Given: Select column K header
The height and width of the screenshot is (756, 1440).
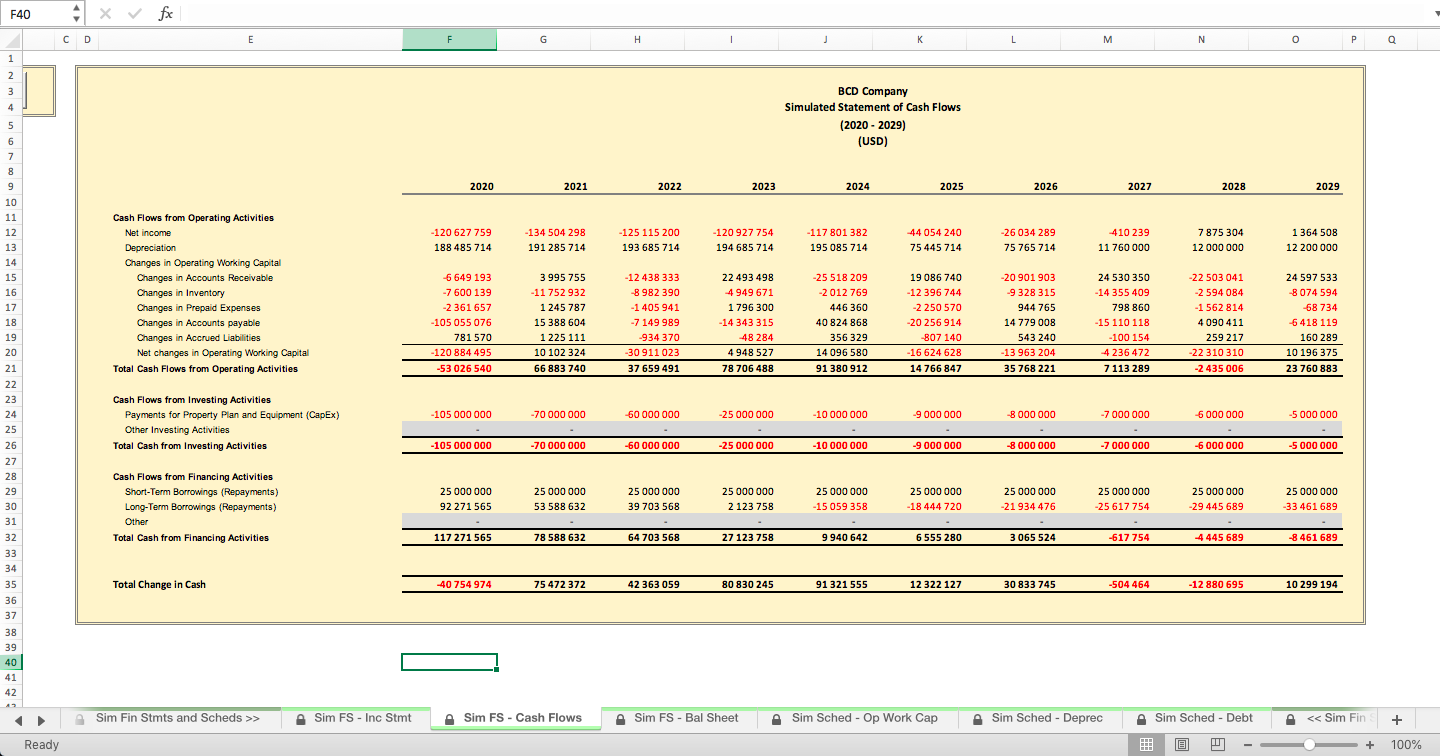Looking at the screenshot, I should pos(919,39).
